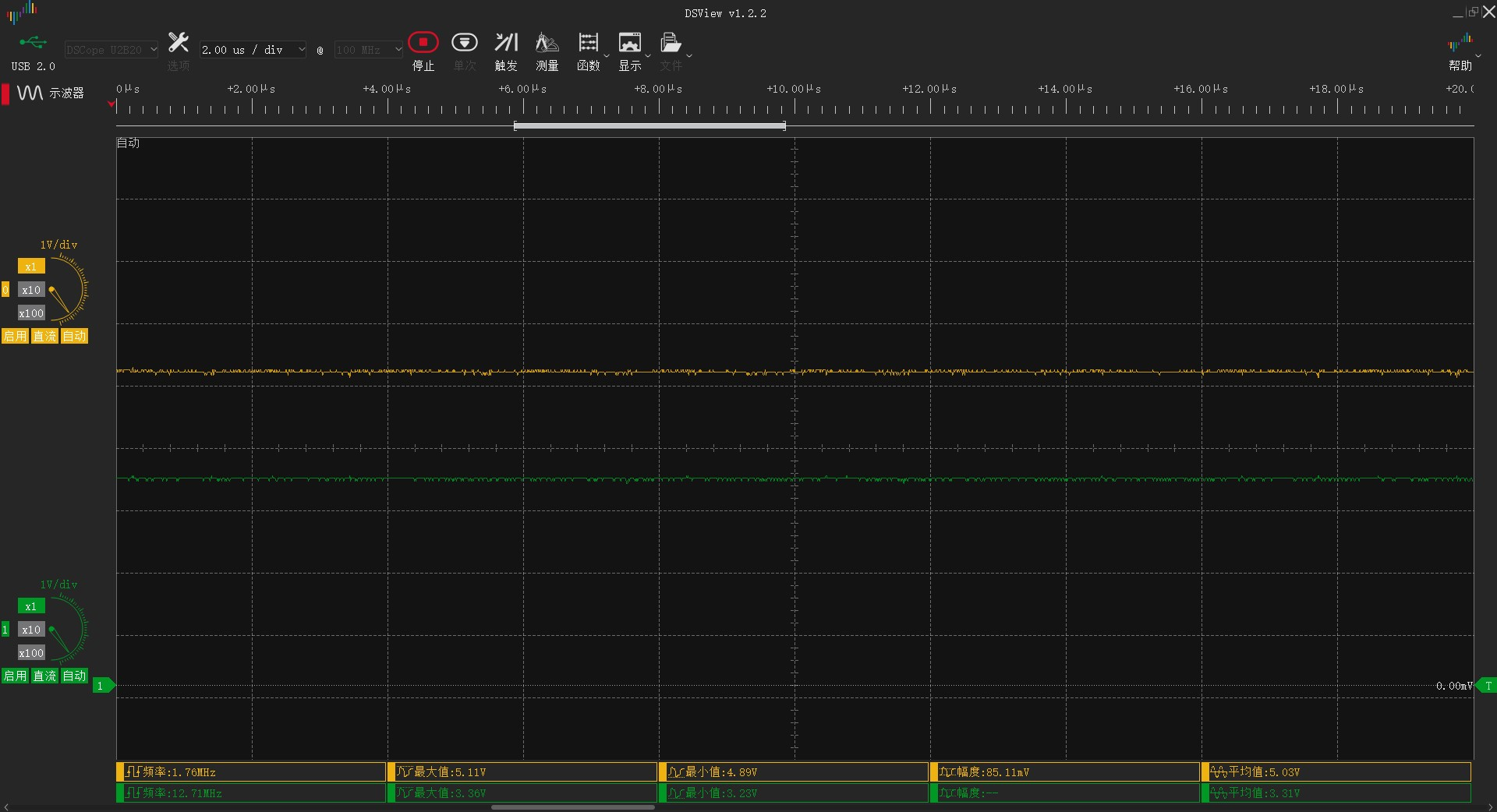
Task: Click the waveform overview range bar
Action: [649, 125]
